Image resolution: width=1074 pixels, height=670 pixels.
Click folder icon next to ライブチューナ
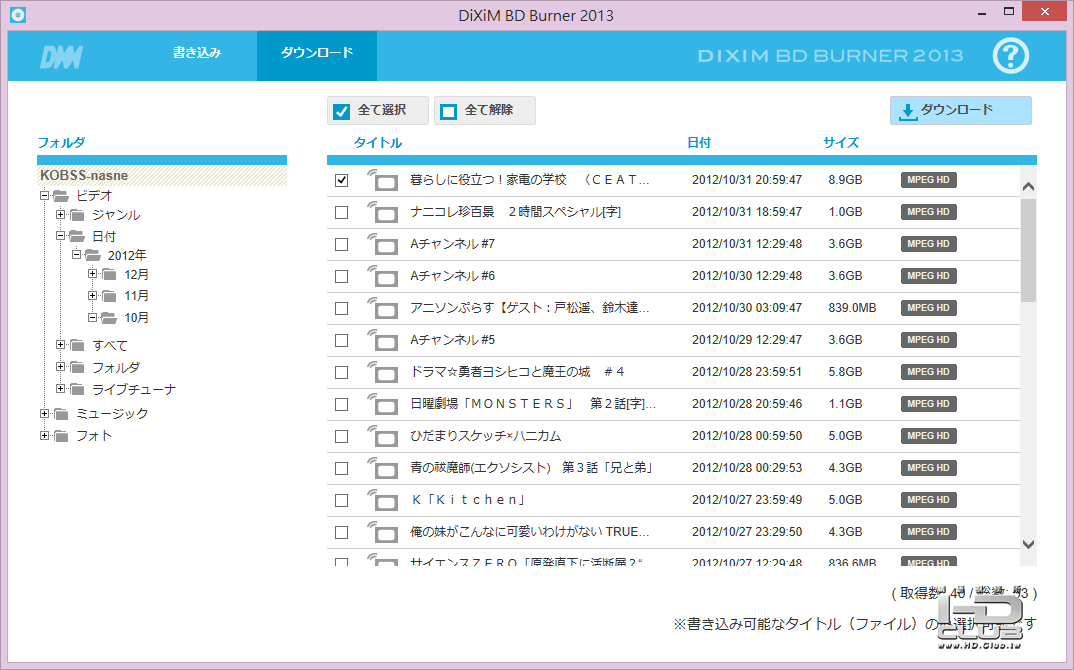point(77,389)
